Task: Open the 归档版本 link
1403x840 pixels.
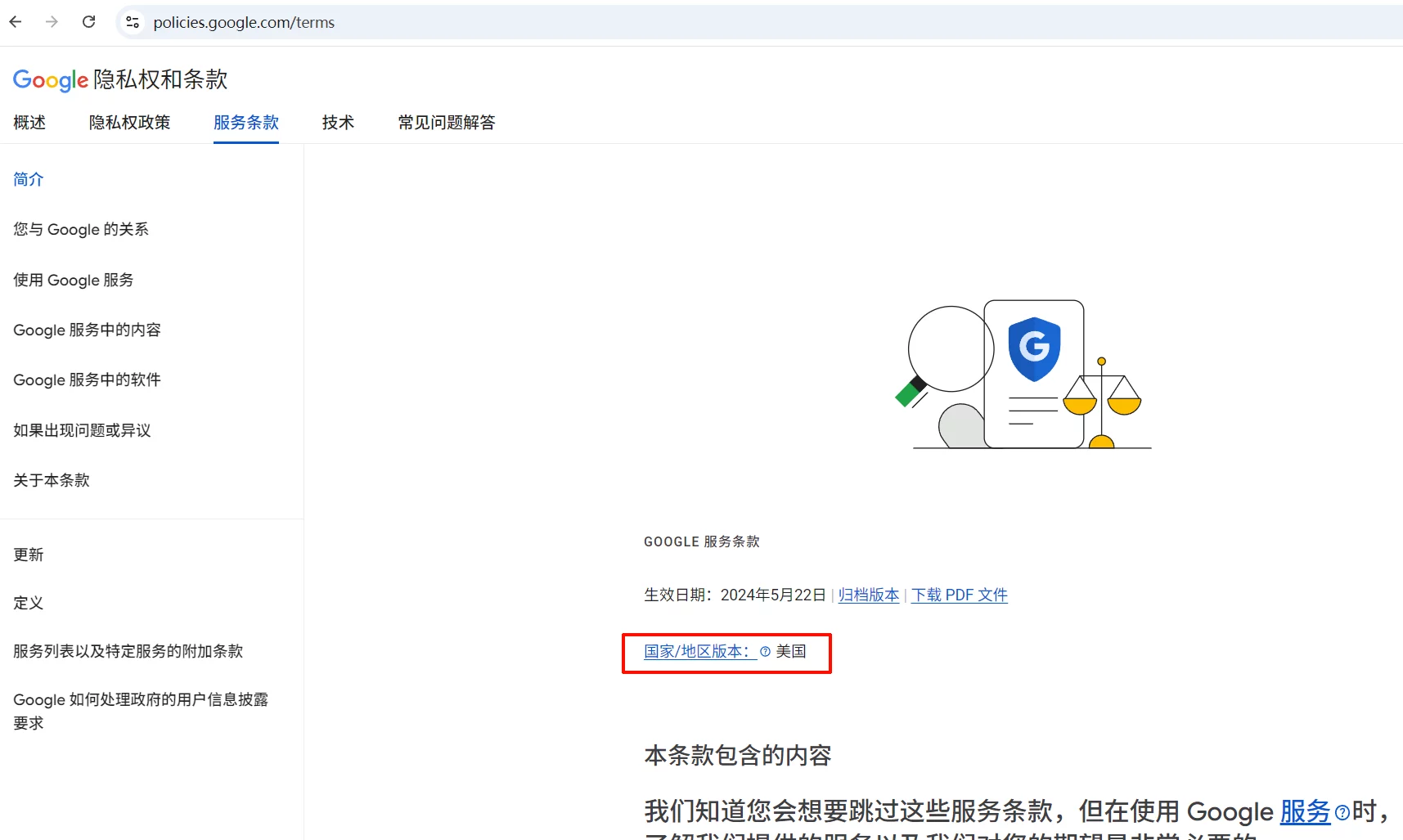Action: (x=868, y=595)
